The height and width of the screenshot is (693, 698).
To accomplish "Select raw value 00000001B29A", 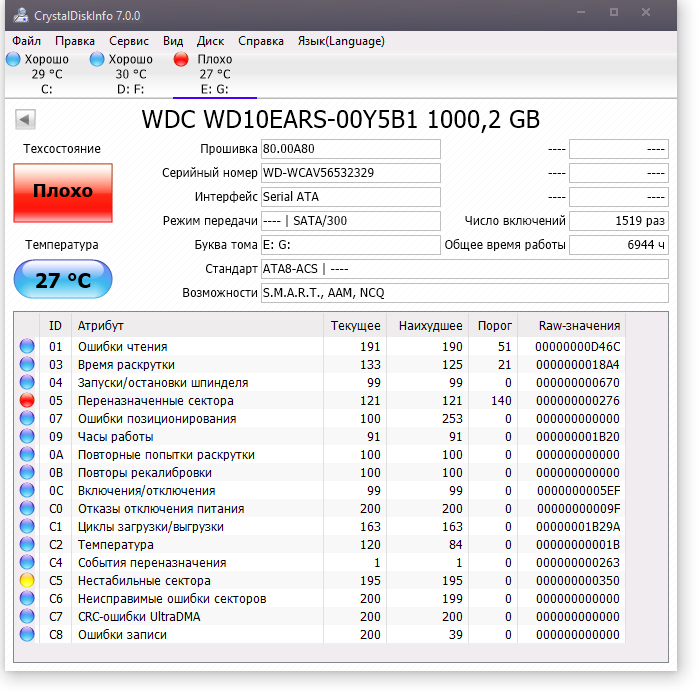I will [x=577, y=527].
